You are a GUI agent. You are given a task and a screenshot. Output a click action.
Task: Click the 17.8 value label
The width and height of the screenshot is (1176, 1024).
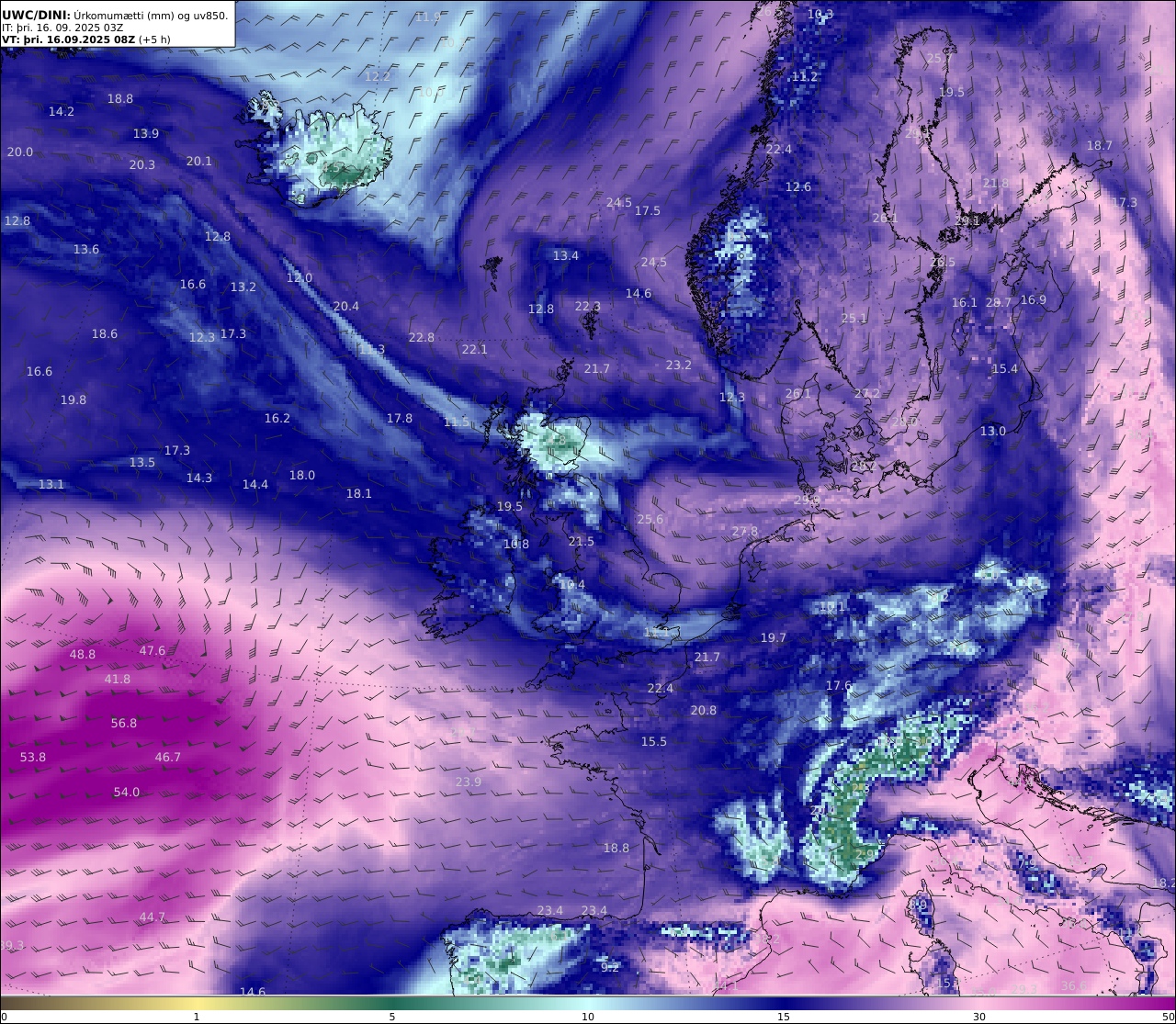point(400,419)
